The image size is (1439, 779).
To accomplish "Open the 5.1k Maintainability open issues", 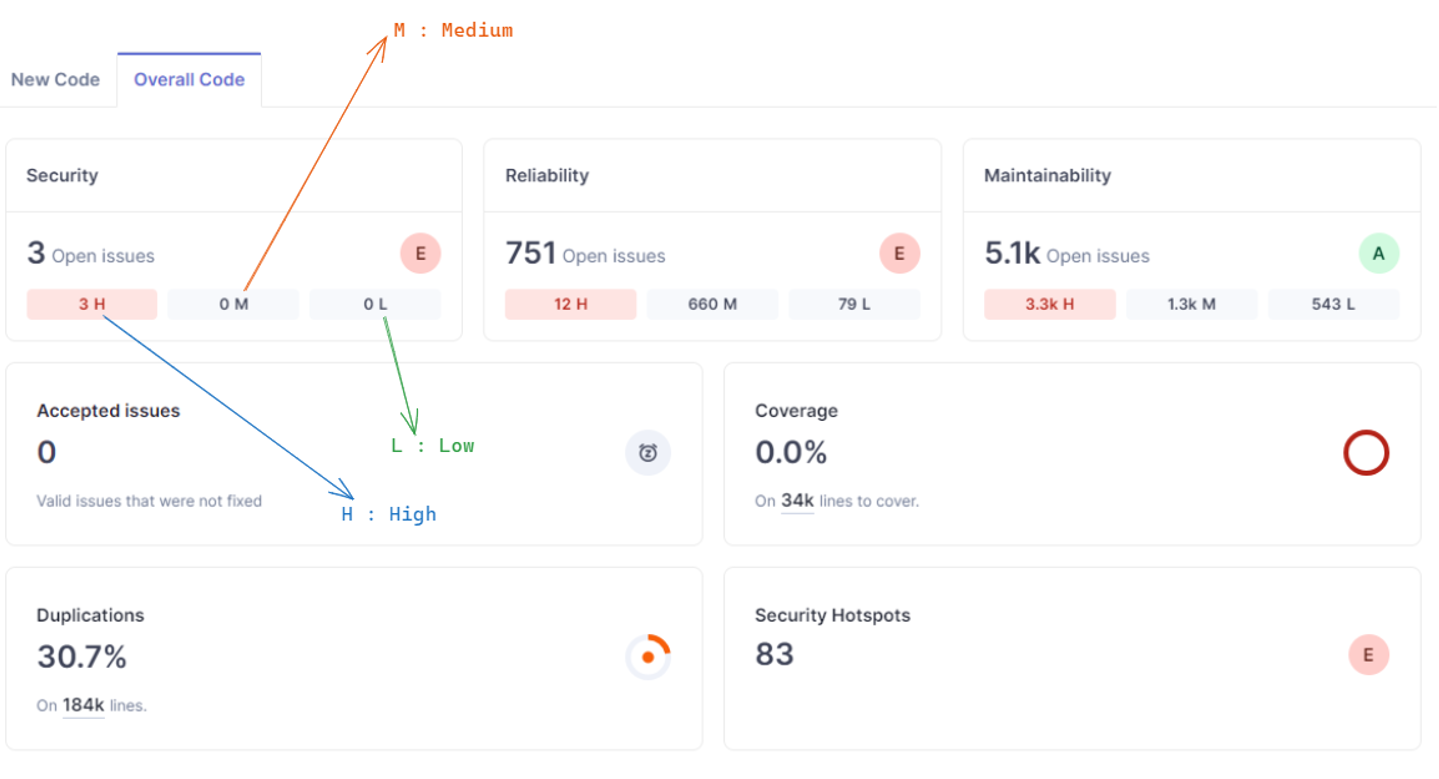I will click(x=1012, y=254).
